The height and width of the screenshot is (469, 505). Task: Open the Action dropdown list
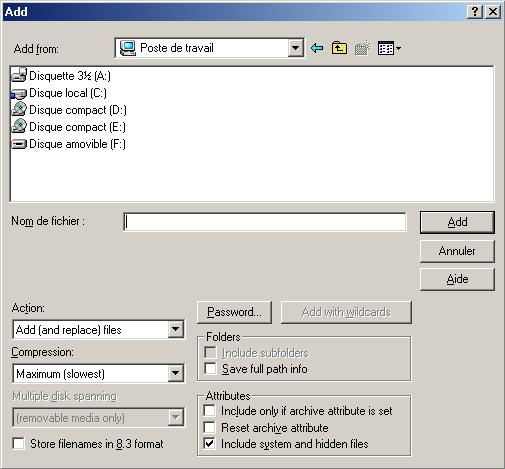pyautogui.click(x=176, y=330)
